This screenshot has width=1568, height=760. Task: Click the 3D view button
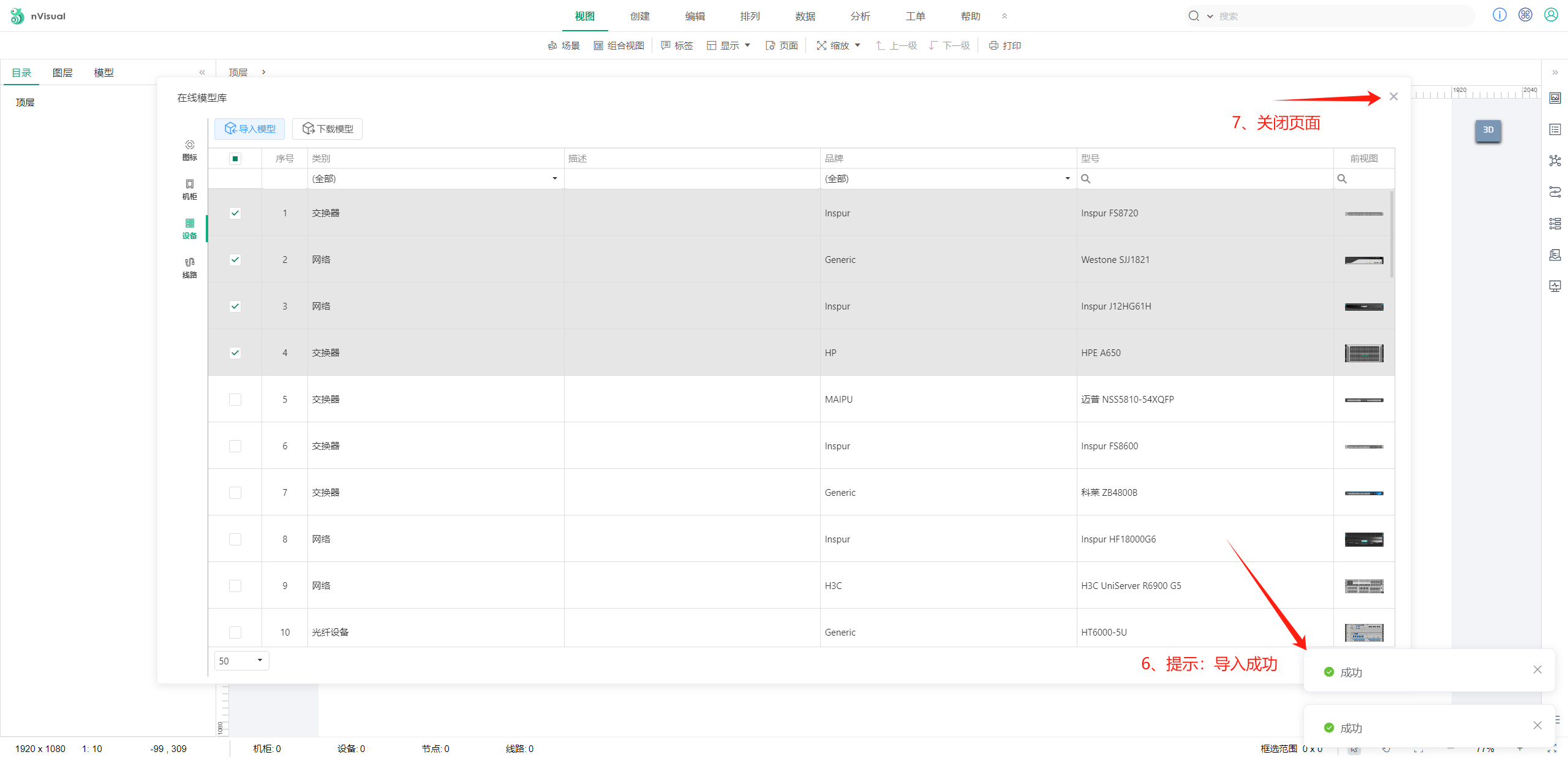tap(1488, 130)
